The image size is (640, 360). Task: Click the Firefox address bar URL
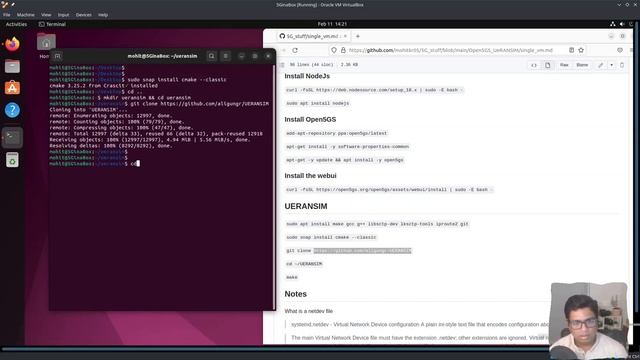point(451,50)
